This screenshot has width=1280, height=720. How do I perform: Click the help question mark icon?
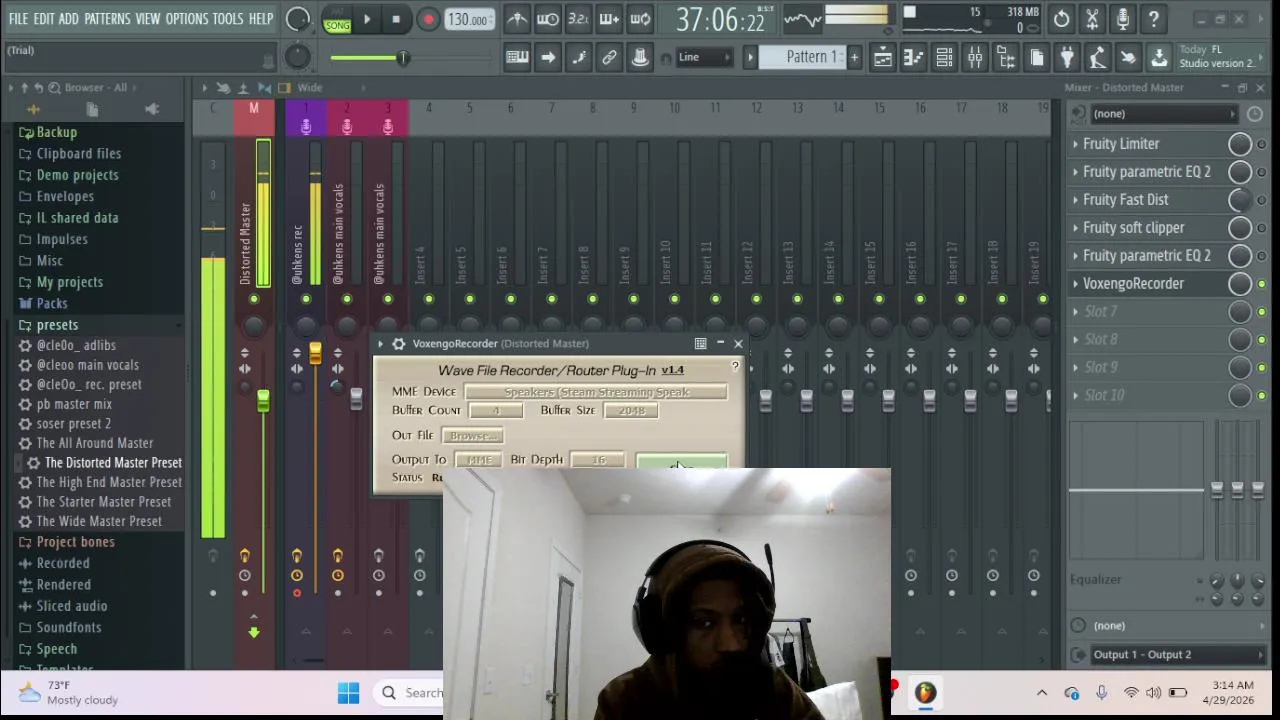tap(1154, 19)
